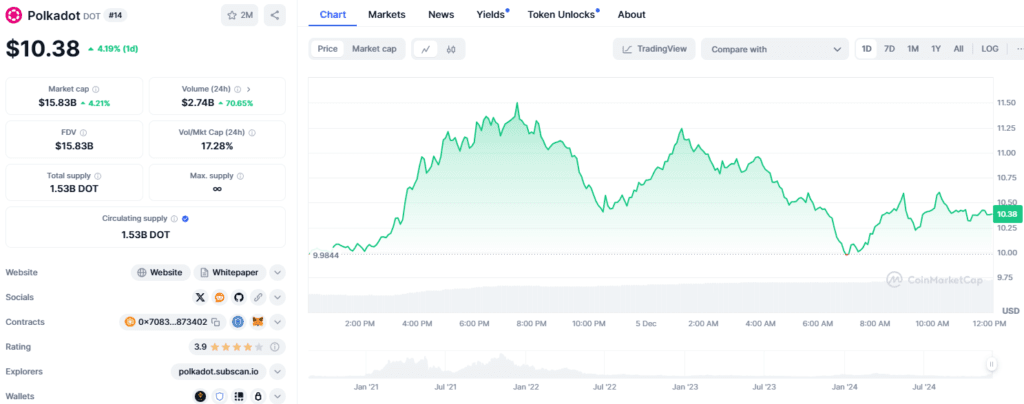Open the QR-style wallet icon
The image size is (1024, 404).
pos(238,396)
